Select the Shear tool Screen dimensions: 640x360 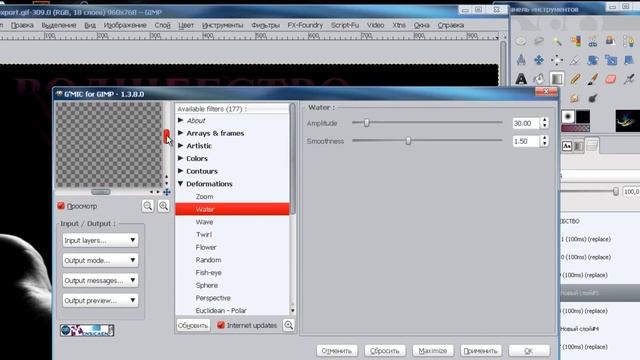click(629, 60)
